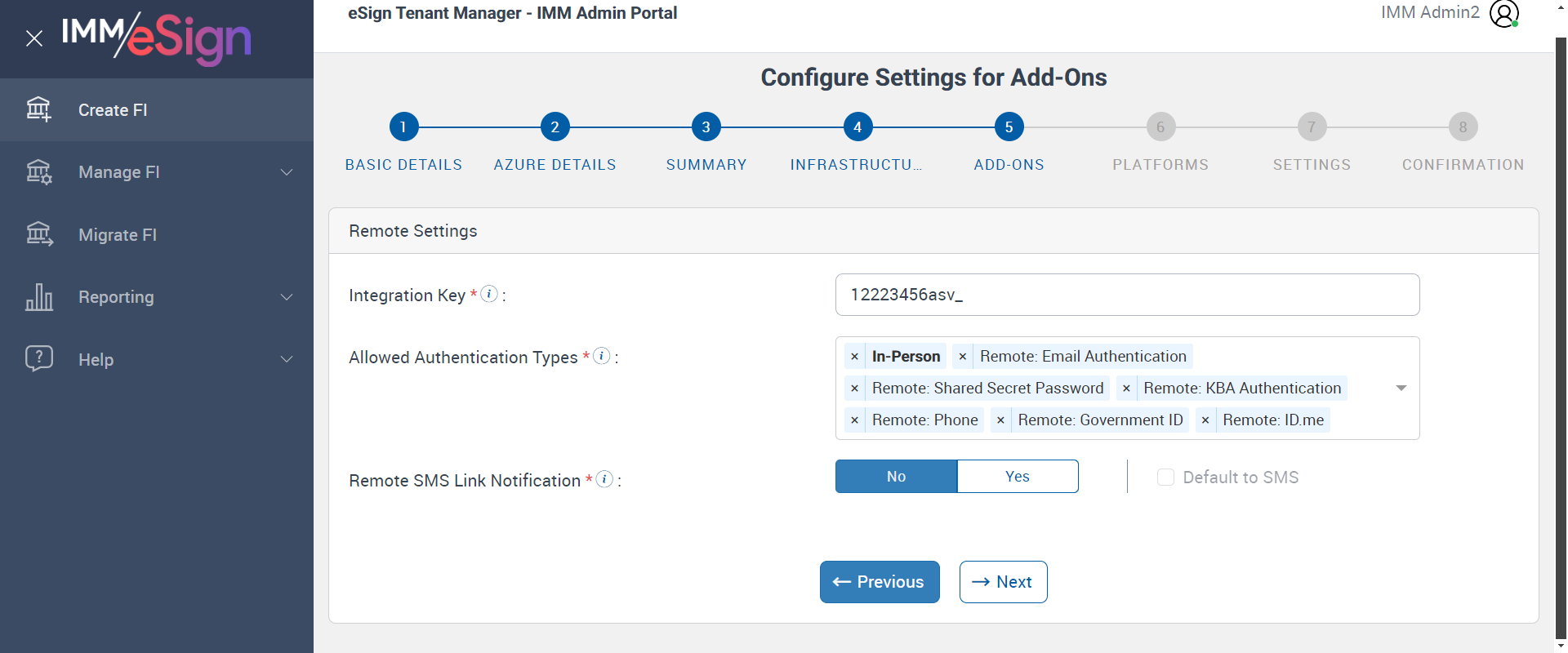Click the Previous button
The image size is (1568, 653).
(880, 582)
